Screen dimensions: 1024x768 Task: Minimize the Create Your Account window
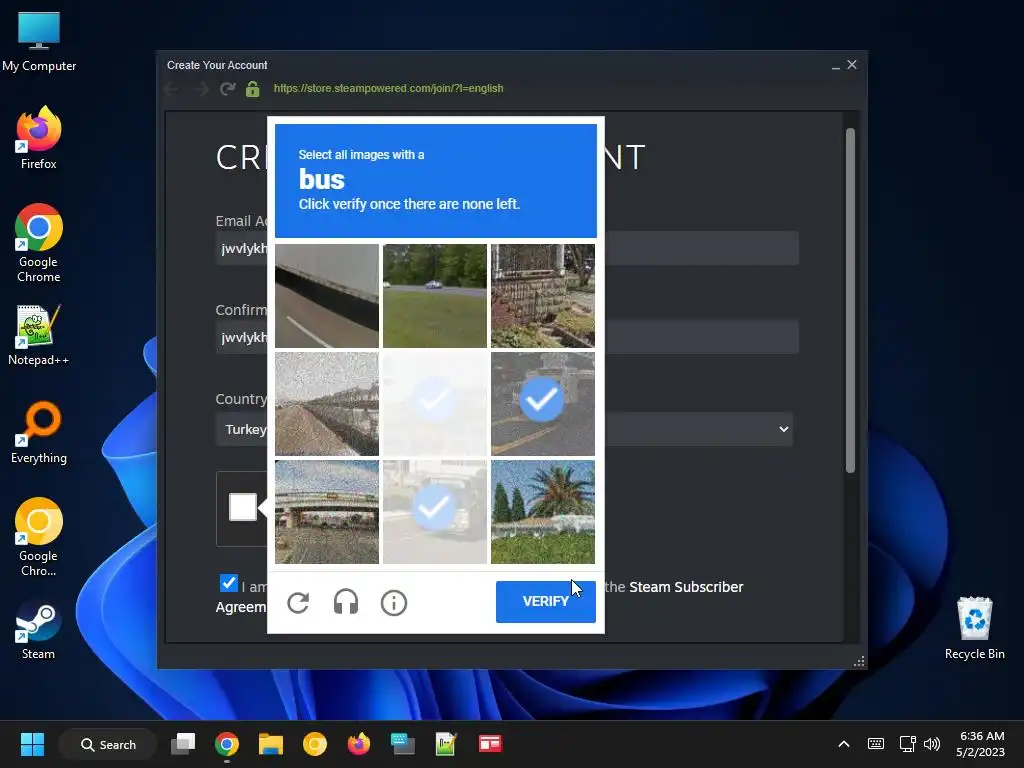tap(835, 65)
